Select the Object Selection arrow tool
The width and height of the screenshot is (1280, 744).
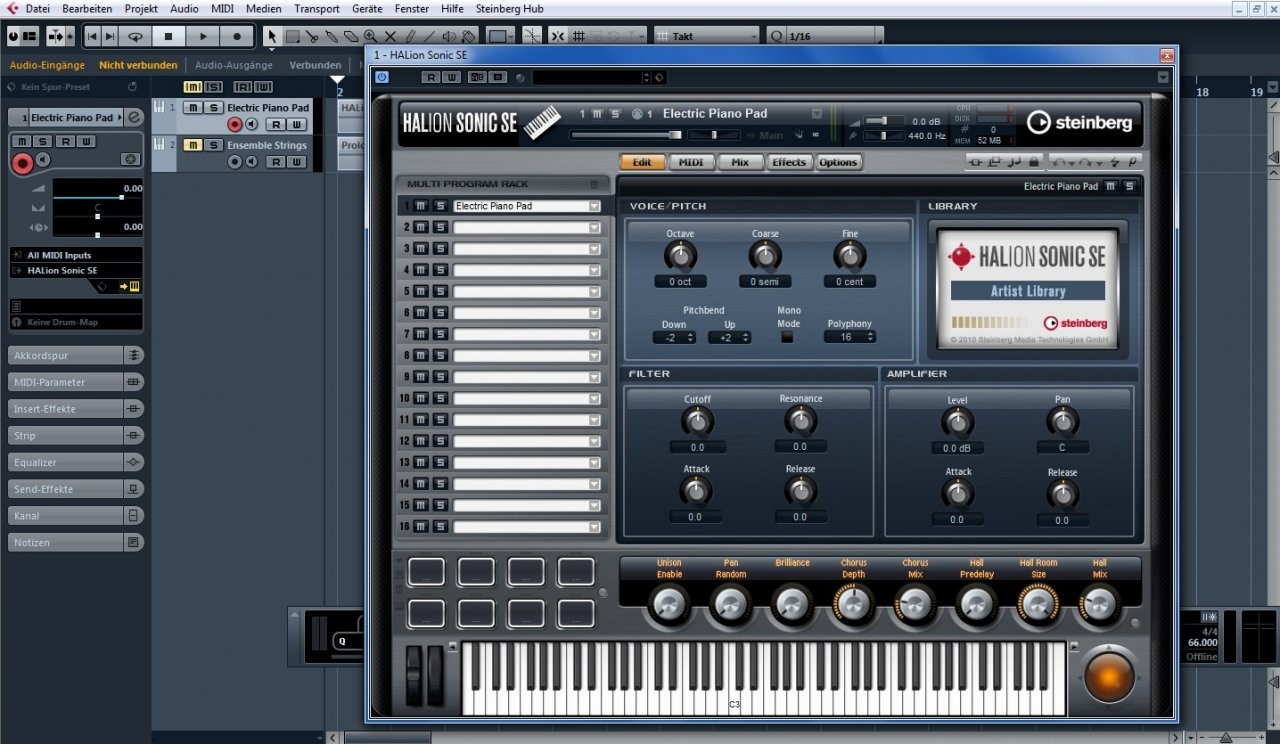click(x=271, y=36)
